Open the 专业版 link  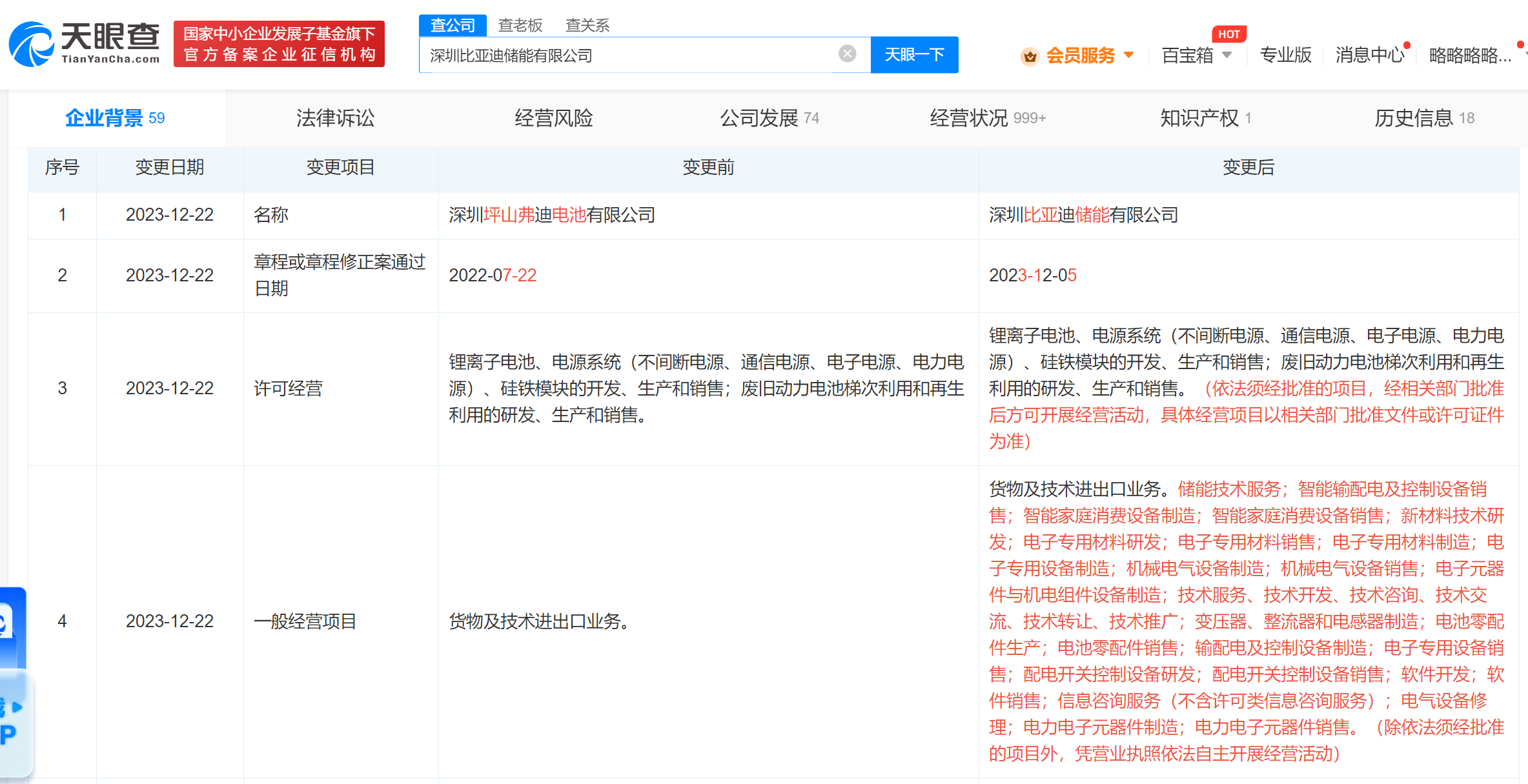tap(1285, 55)
